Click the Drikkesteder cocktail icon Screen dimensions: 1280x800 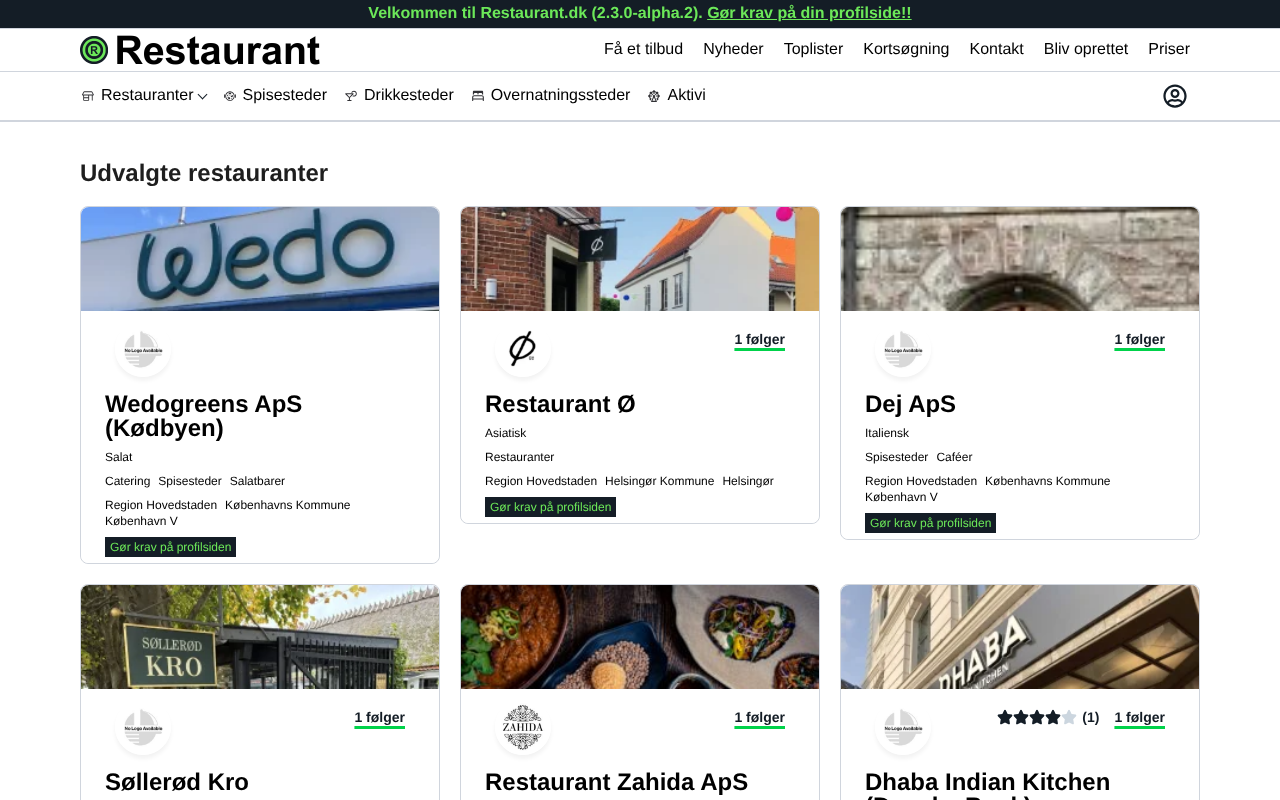[351, 96]
